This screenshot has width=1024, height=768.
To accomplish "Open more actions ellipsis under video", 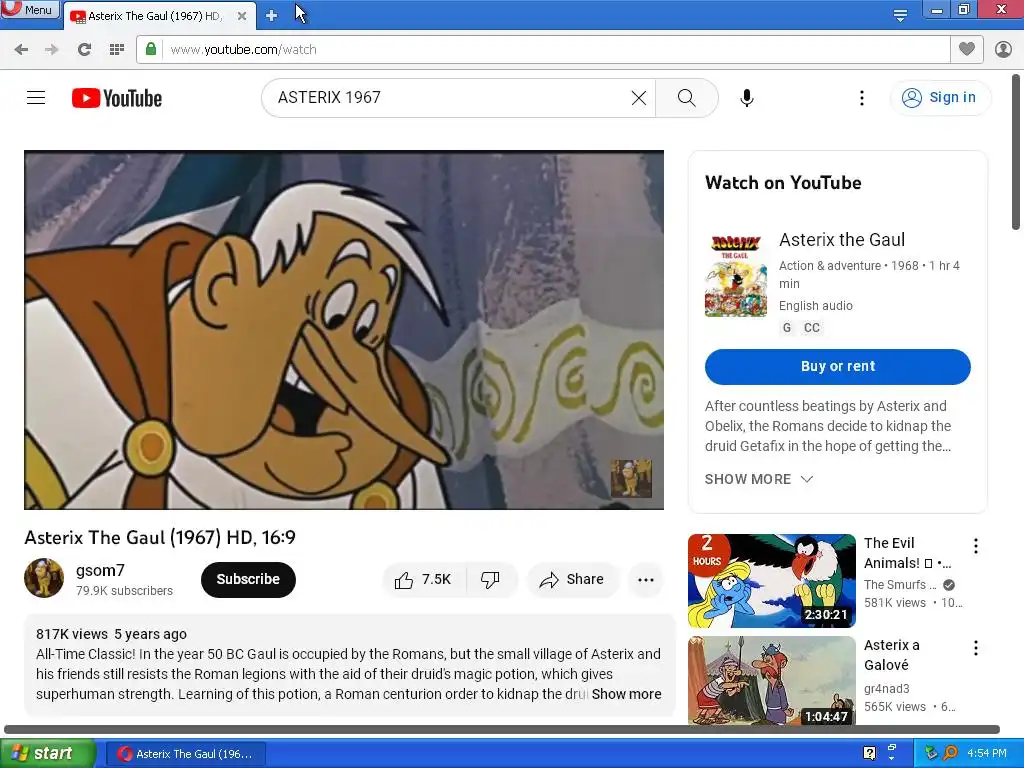I will pyautogui.click(x=646, y=579).
